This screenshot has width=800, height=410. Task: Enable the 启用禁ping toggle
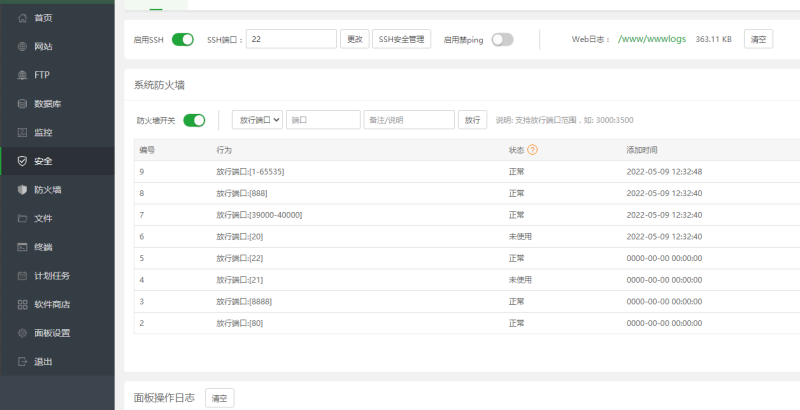503,39
